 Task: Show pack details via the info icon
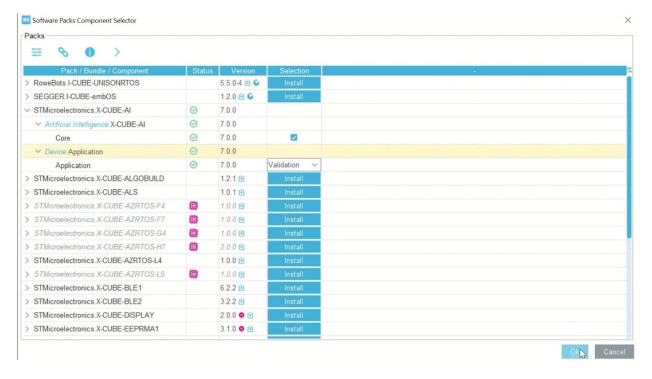coord(90,52)
